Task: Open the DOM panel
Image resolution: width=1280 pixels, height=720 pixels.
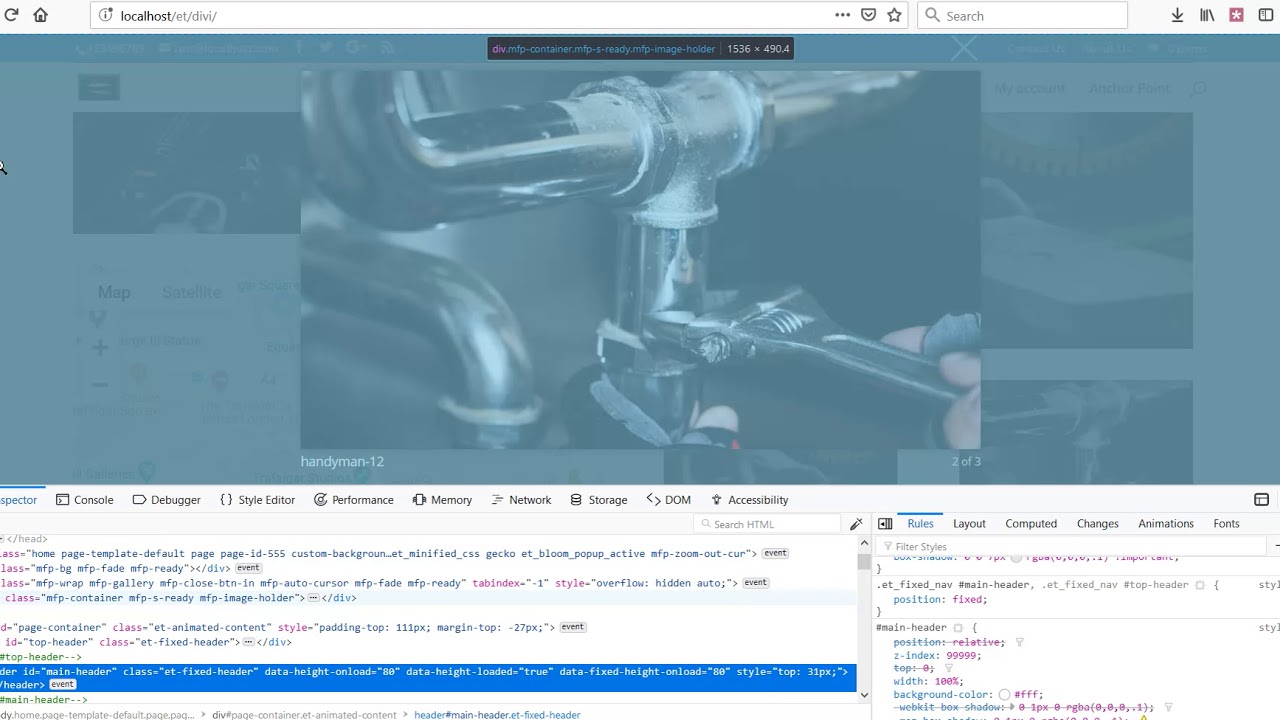Action: coord(669,500)
